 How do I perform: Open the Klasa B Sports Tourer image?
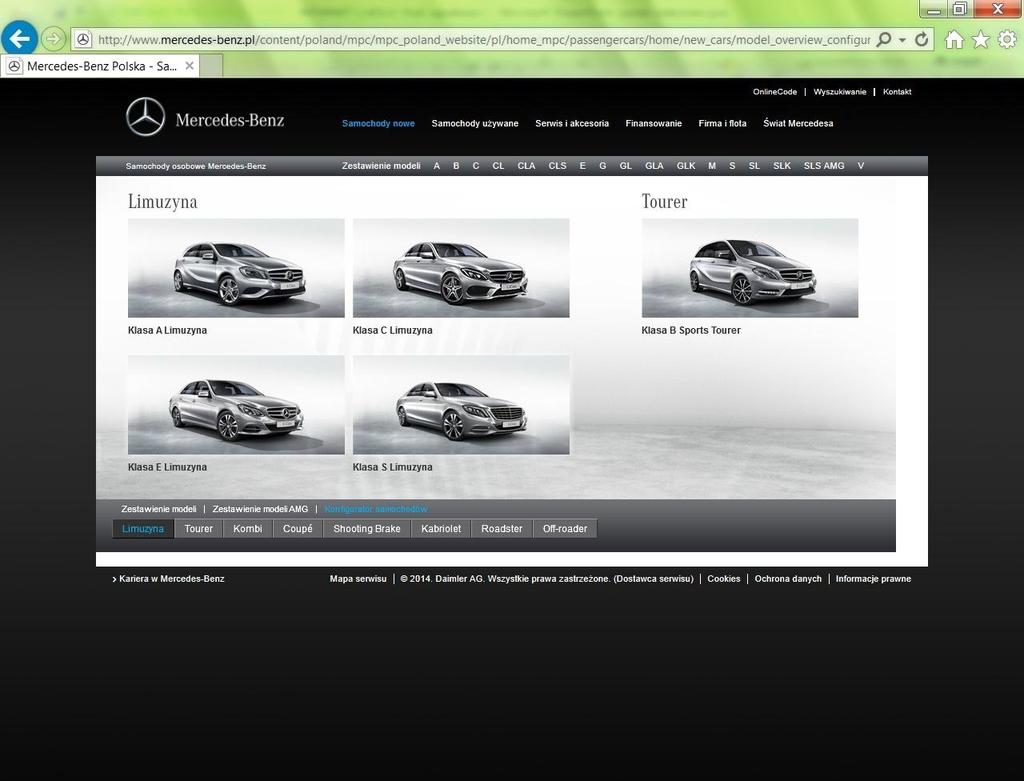750,268
